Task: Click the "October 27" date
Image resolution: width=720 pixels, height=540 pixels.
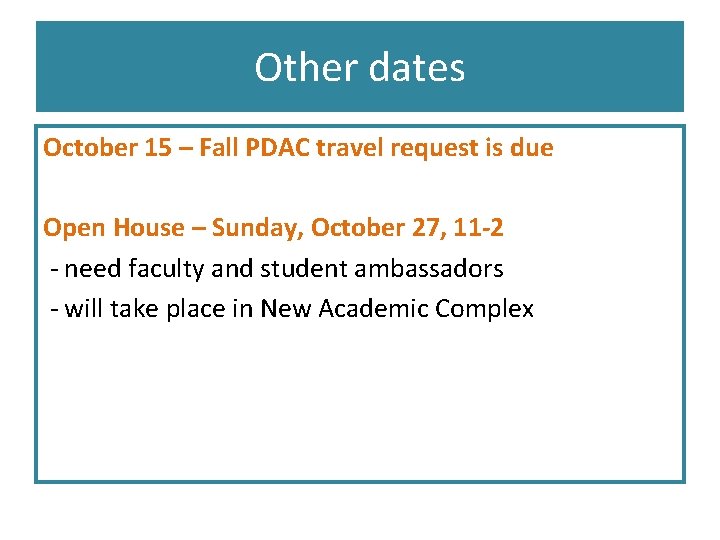Action: [x=374, y=228]
